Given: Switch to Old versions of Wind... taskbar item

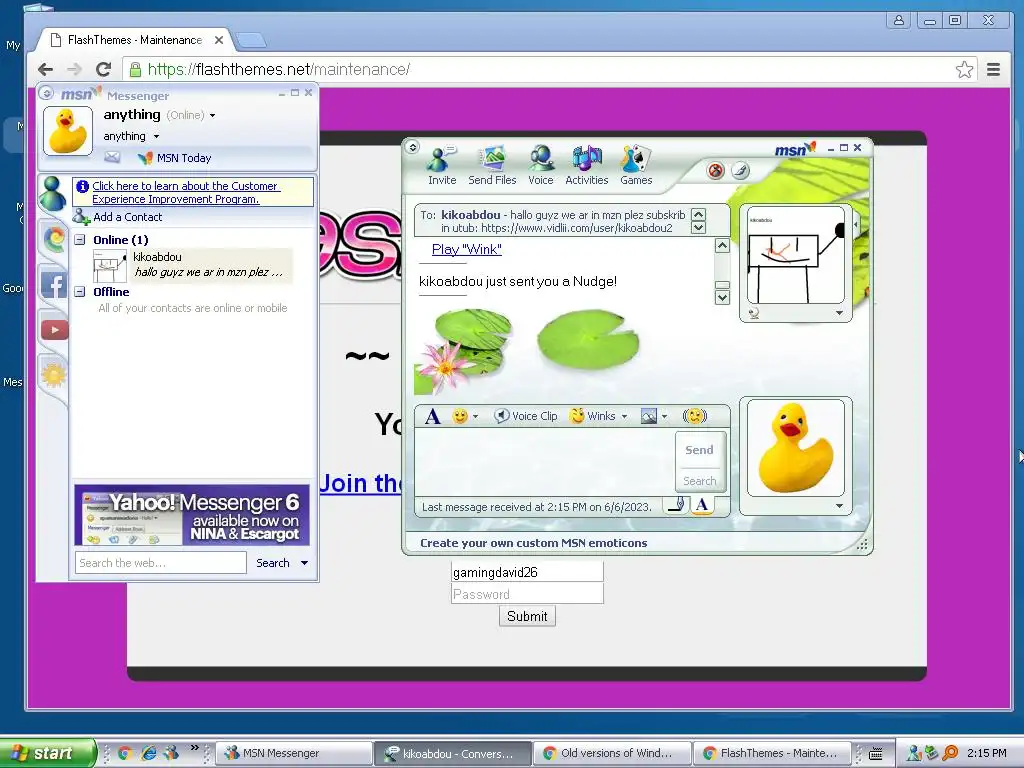Looking at the screenshot, I should click(x=612, y=753).
